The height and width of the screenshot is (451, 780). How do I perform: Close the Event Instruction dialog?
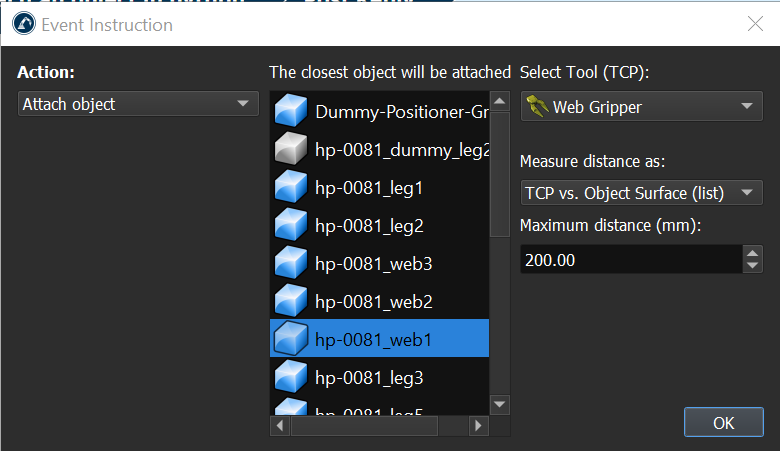(755, 24)
